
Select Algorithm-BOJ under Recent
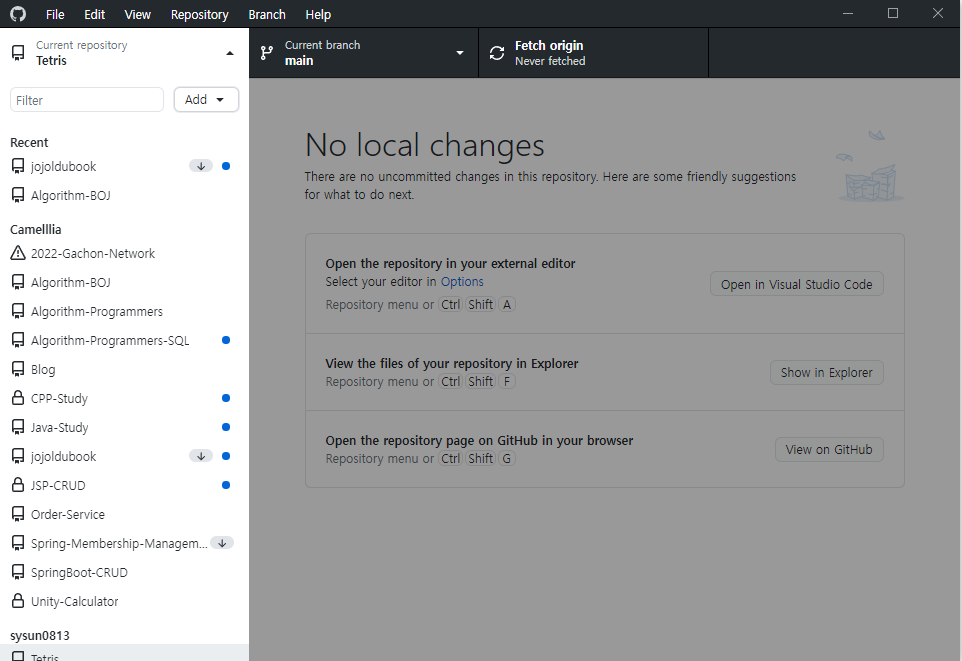125,195
